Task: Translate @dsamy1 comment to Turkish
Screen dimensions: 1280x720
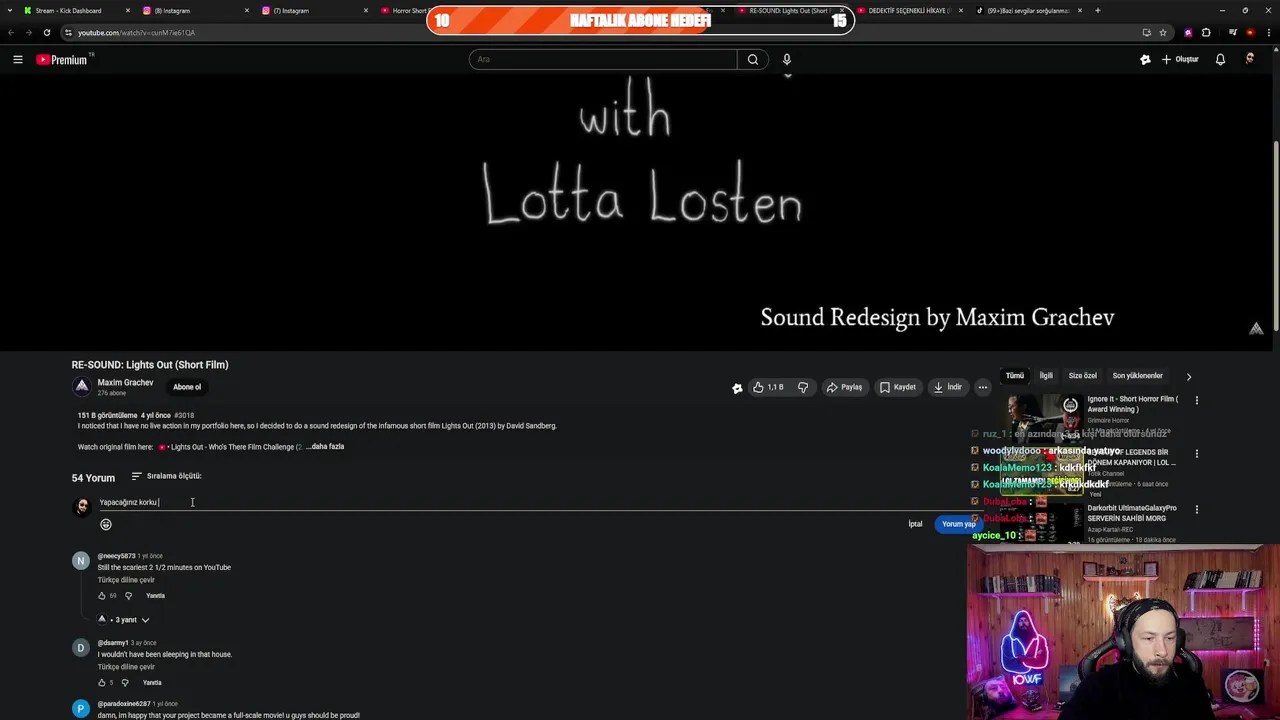Action: (126, 667)
